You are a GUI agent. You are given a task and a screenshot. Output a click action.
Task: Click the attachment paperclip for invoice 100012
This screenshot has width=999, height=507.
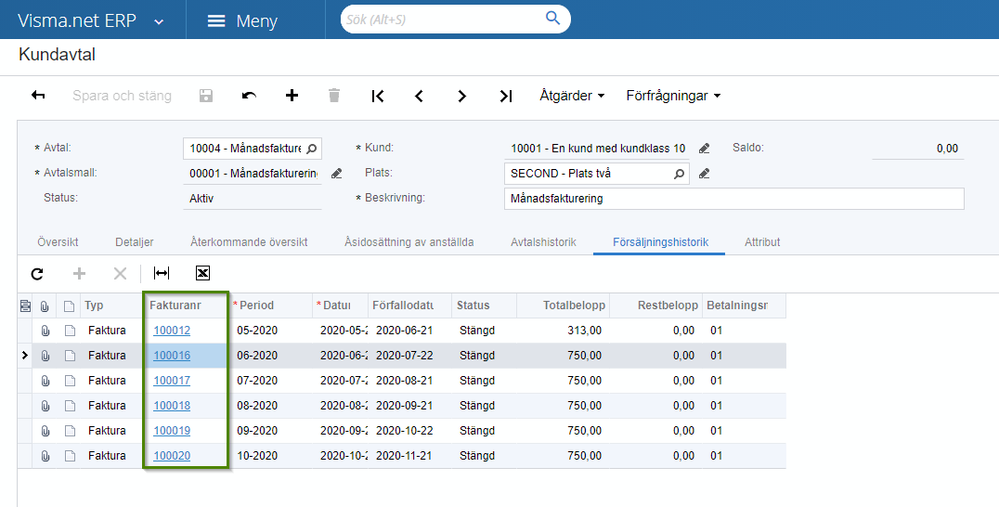(x=45, y=331)
